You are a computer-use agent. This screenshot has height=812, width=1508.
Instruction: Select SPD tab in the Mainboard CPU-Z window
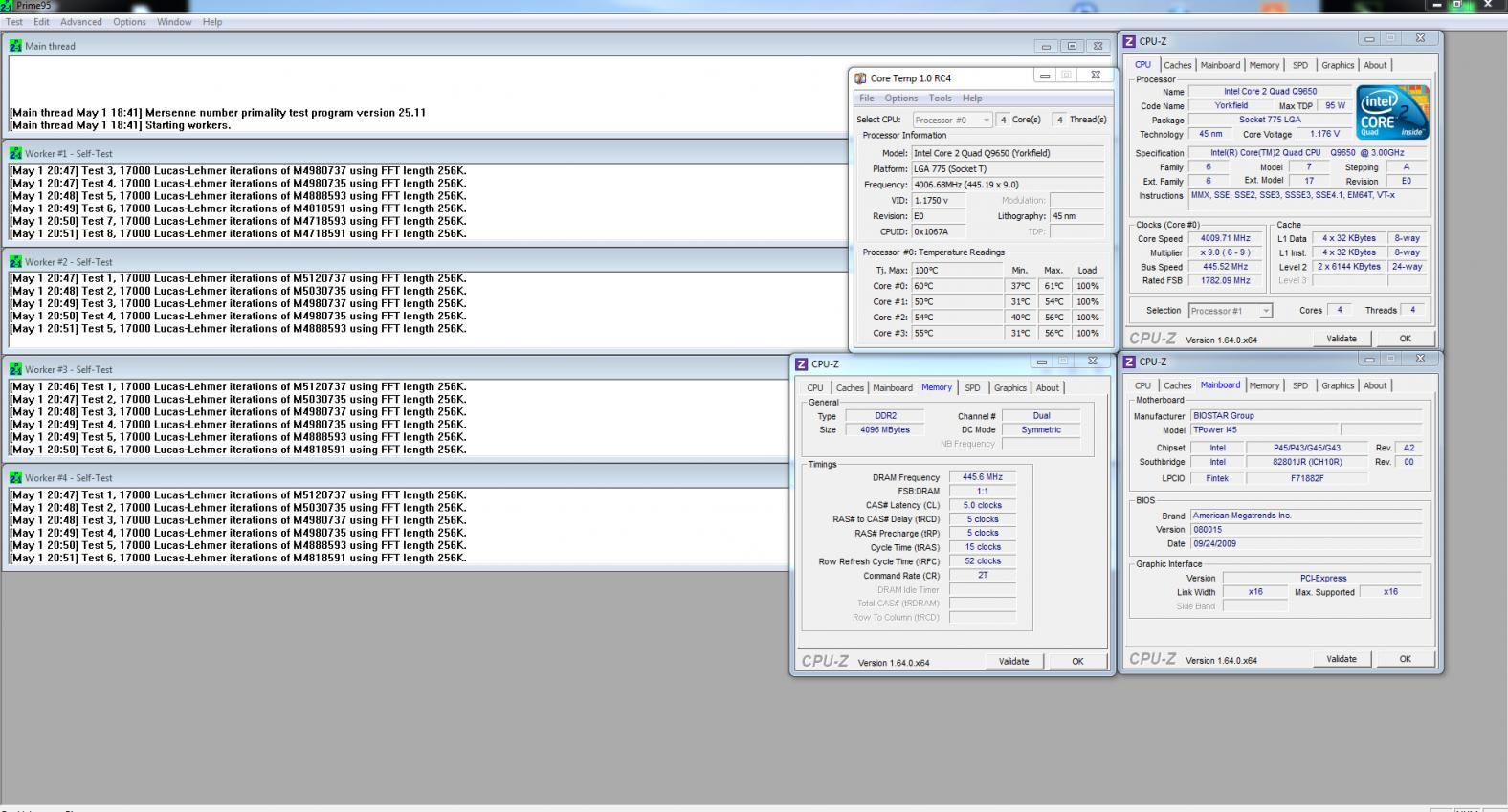pyautogui.click(x=1299, y=385)
